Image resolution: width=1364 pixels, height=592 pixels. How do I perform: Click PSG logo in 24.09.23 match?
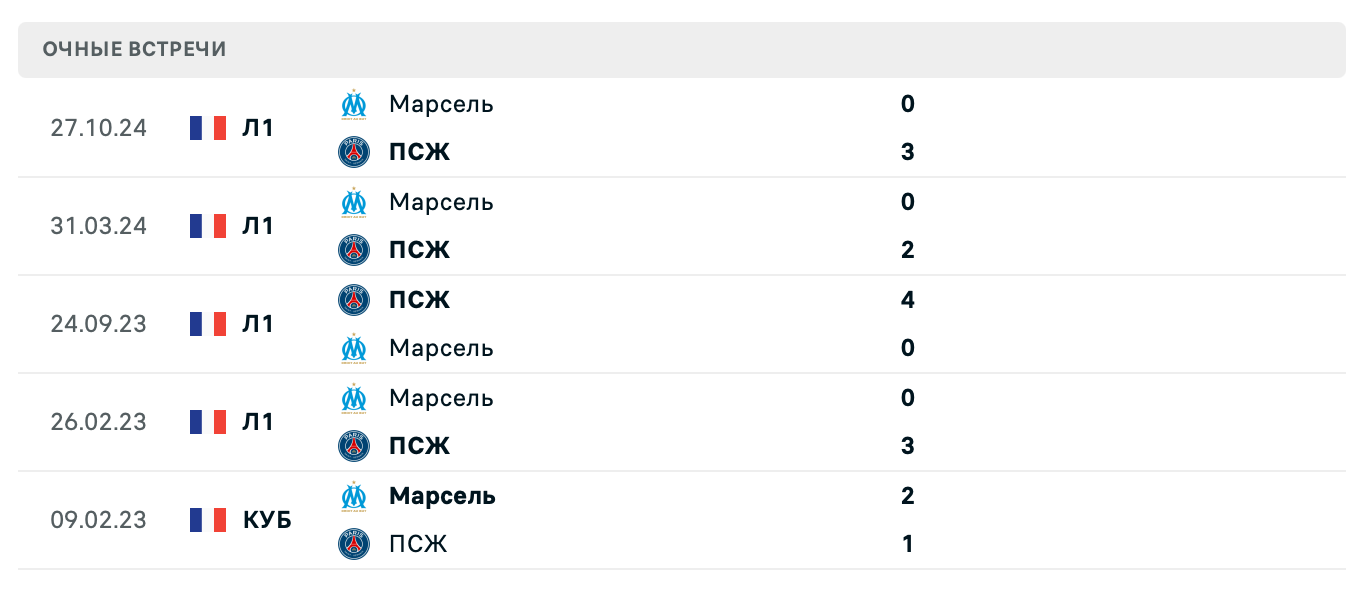pyautogui.click(x=354, y=300)
